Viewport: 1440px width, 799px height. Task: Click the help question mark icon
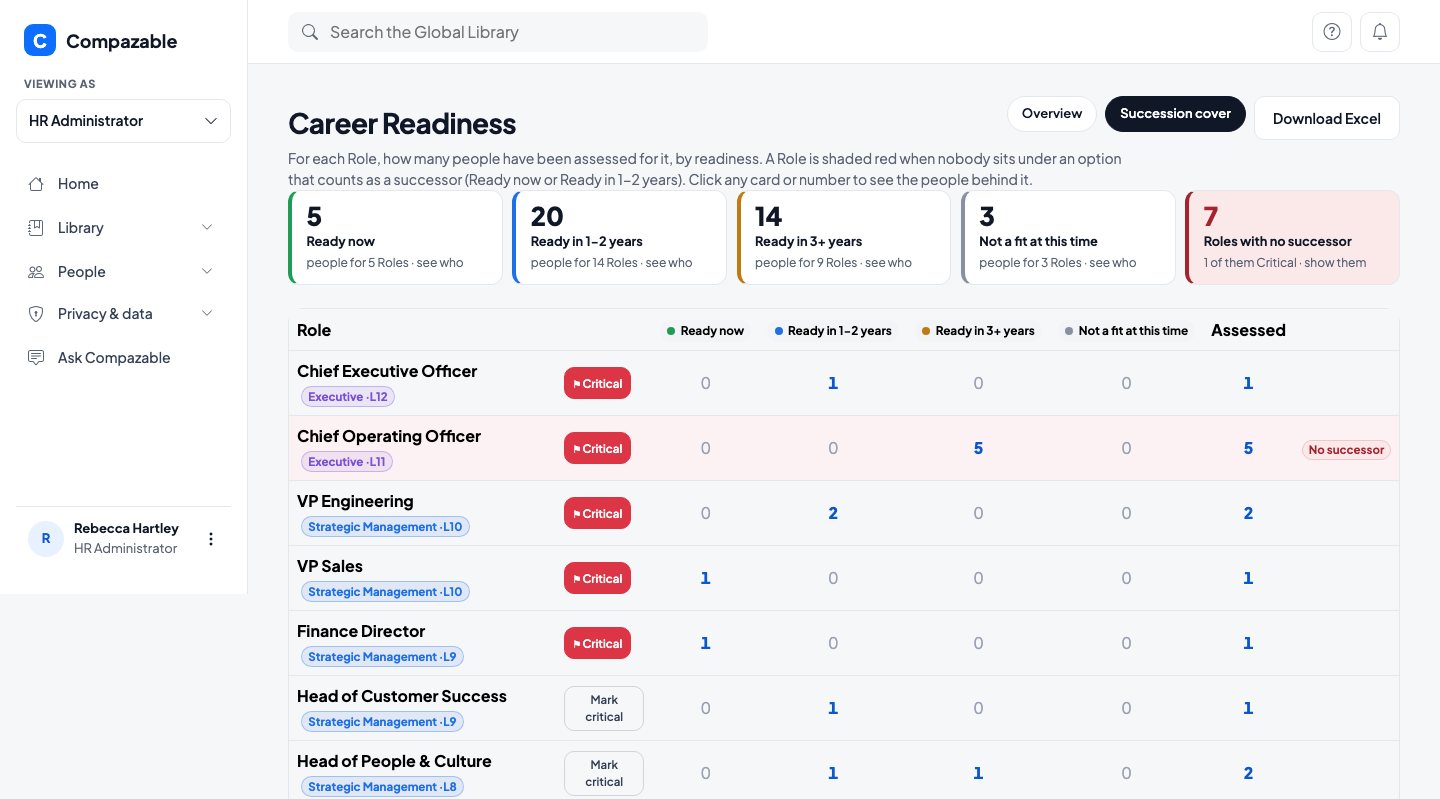[1331, 32]
